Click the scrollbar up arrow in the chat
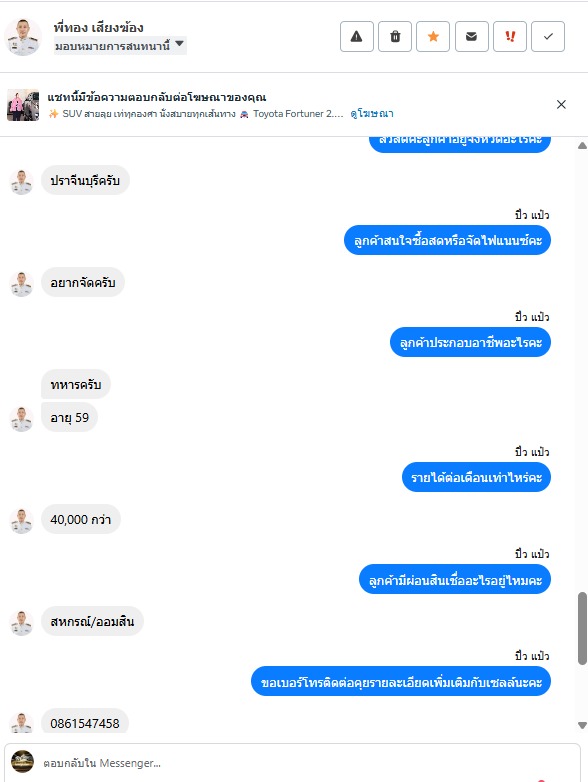The image size is (588, 782). [x=582, y=146]
